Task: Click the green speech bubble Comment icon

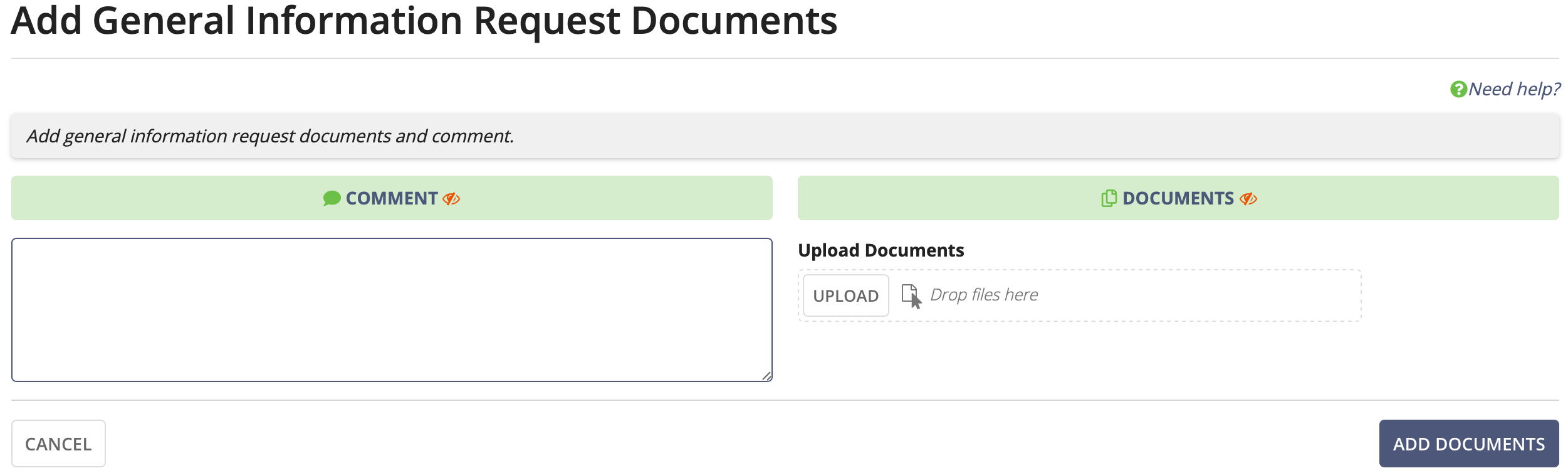Action: click(330, 198)
